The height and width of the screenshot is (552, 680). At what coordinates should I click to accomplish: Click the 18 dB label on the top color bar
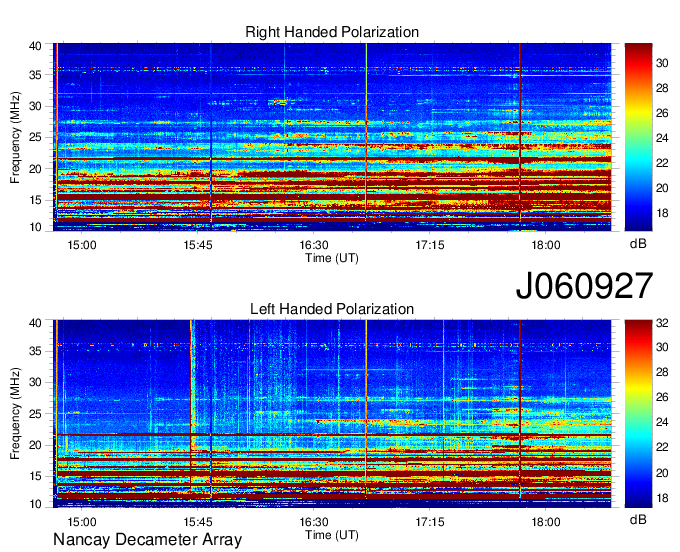[x=662, y=213]
